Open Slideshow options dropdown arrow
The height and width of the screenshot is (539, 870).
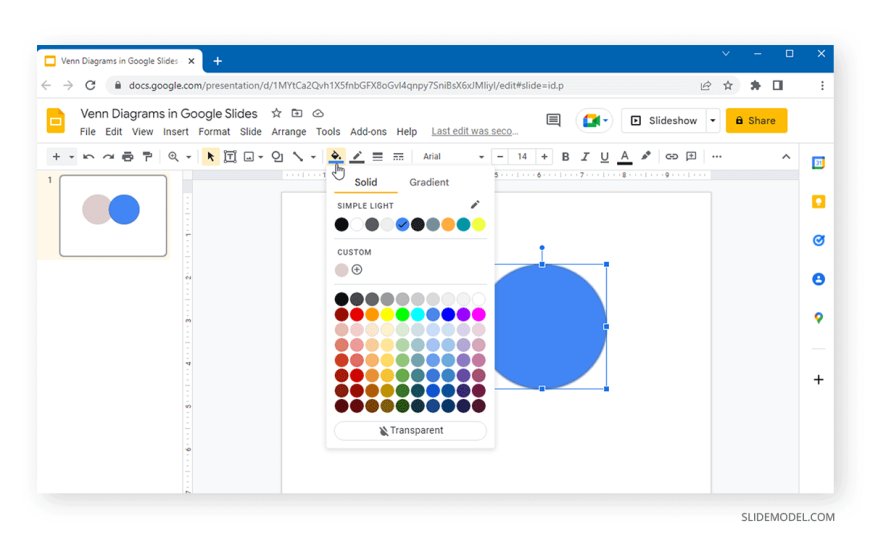pyautogui.click(x=713, y=120)
